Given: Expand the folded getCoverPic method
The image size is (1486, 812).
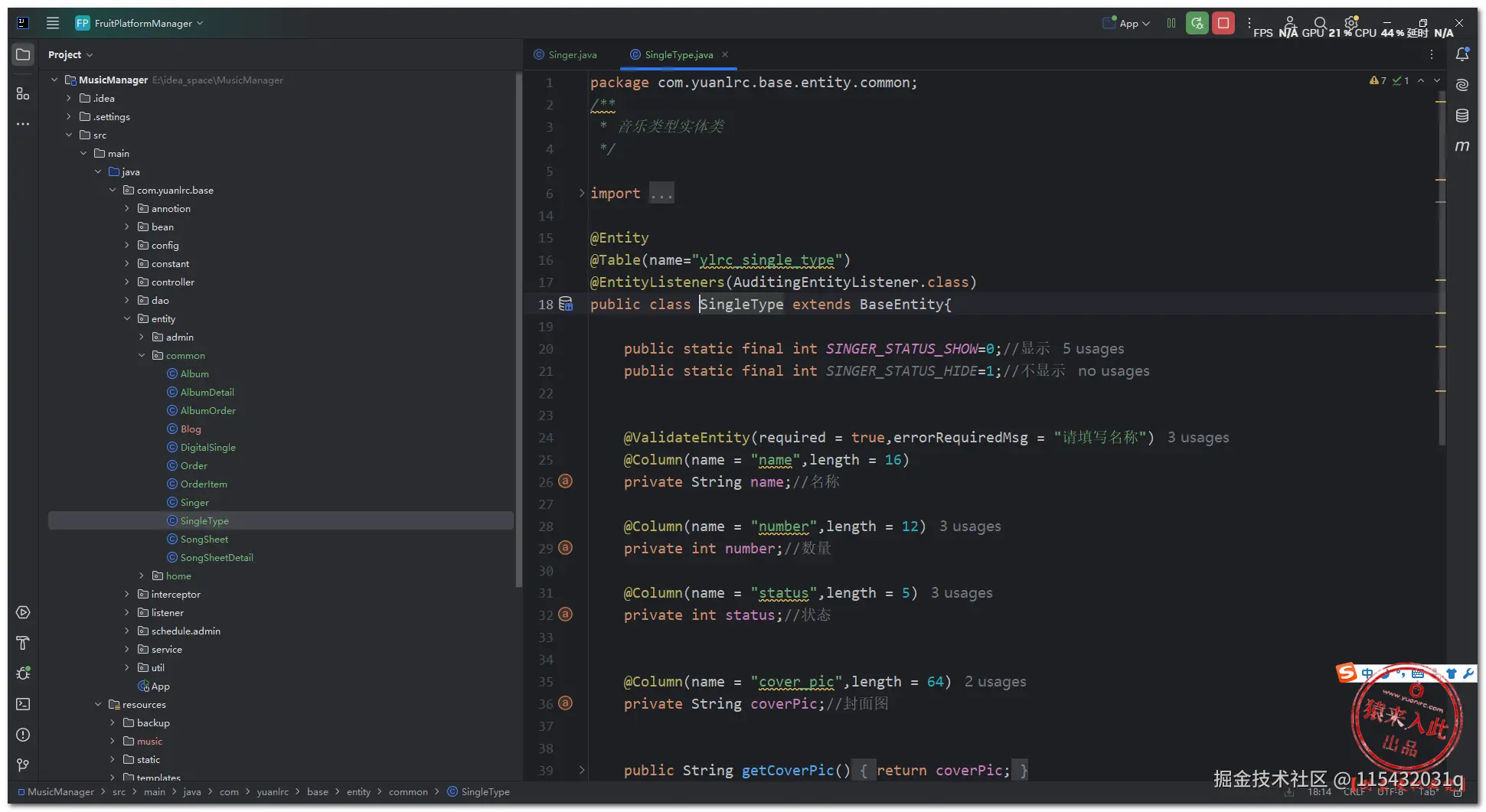Looking at the screenshot, I should coord(582,770).
